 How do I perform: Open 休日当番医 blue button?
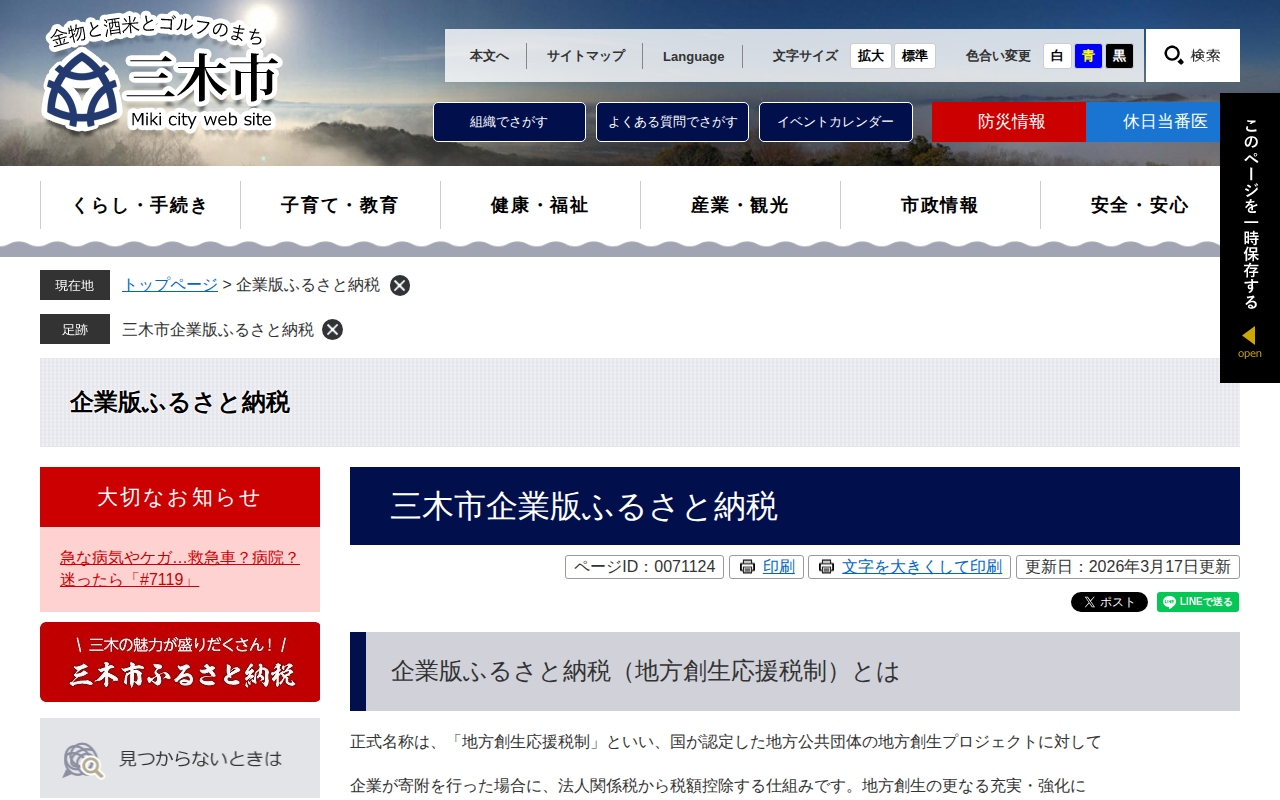tap(1163, 122)
